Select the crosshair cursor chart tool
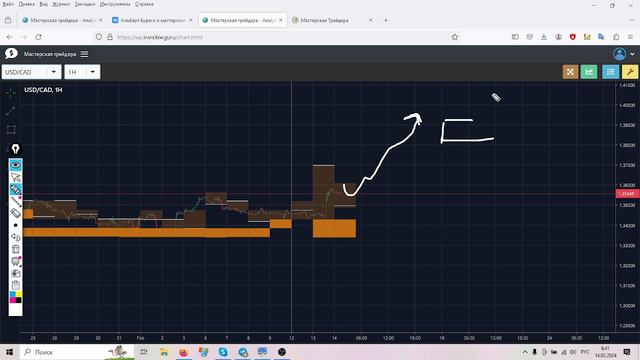This screenshot has width=640, height=360. click(x=11, y=92)
